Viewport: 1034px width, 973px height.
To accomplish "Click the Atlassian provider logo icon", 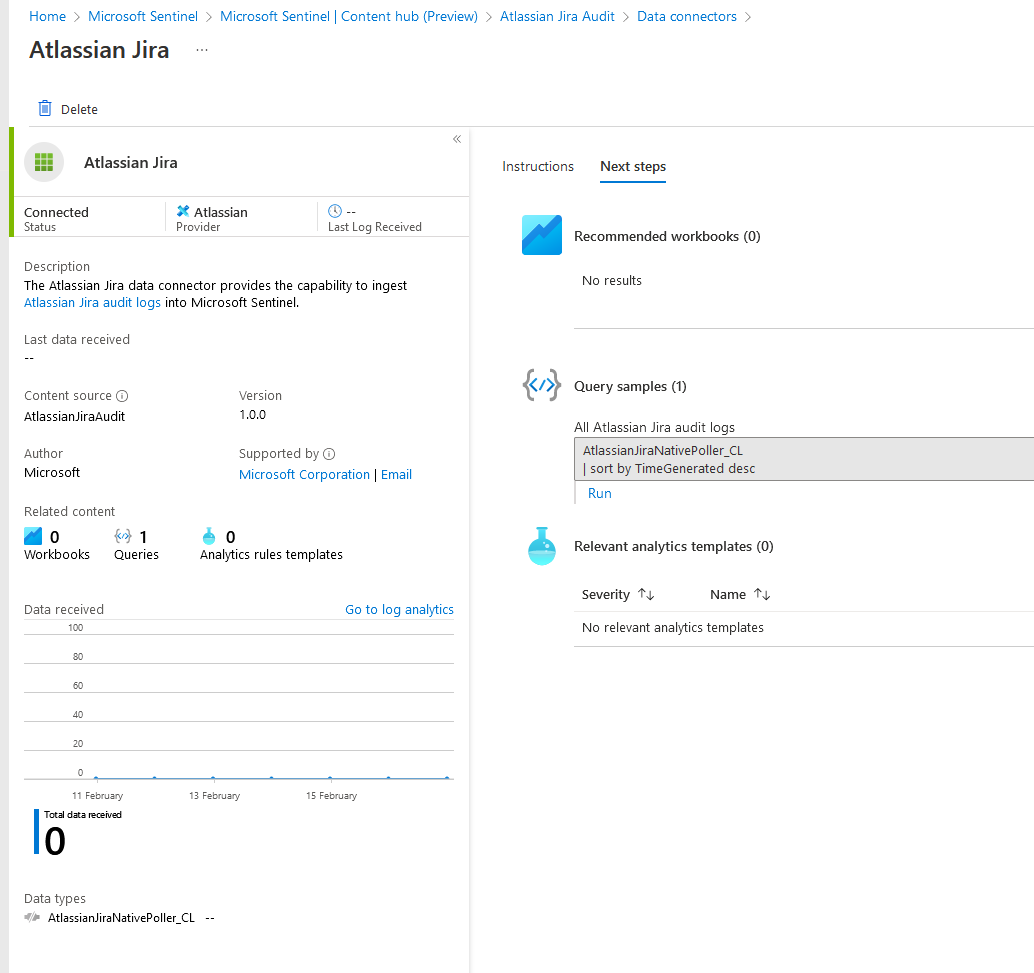I will (183, 211).
